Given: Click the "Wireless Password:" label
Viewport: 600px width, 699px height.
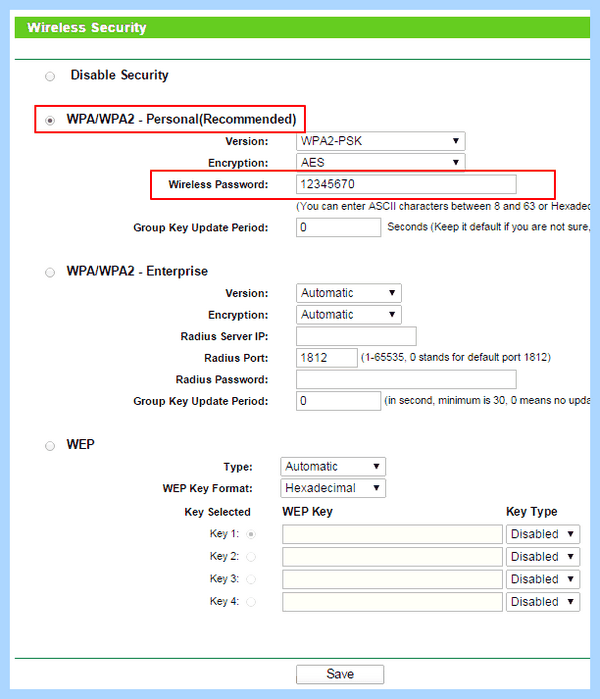Looking at the screenshot, I should pos(218,185).
